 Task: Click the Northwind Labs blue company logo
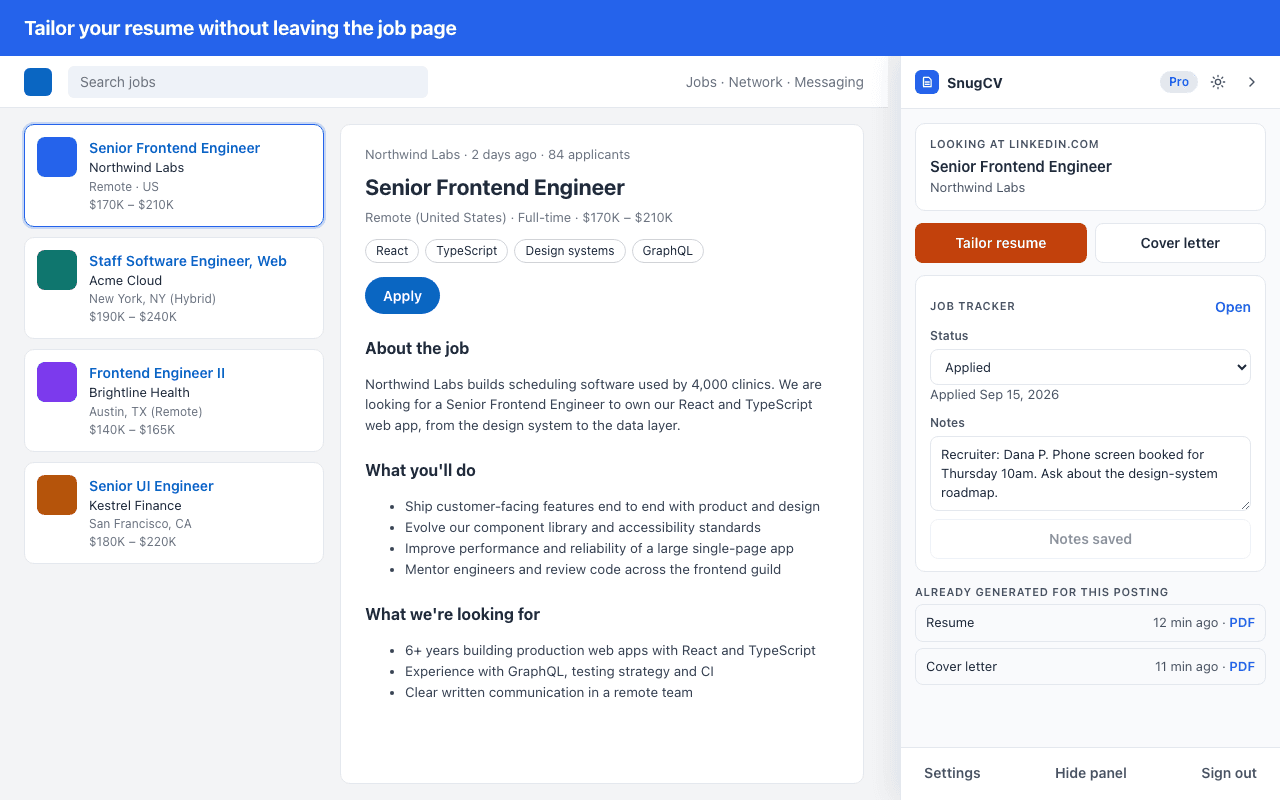(57, 157)
